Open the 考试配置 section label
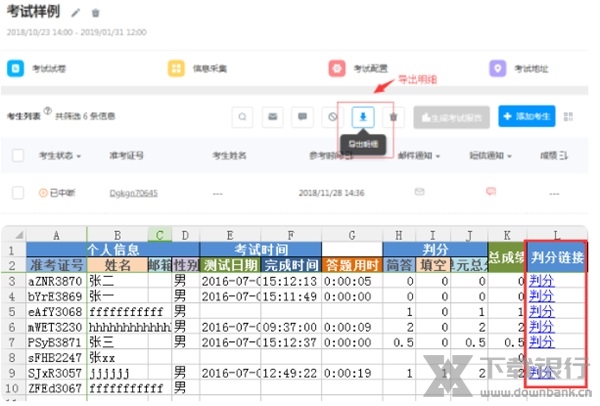The width and height of the screenshot is (600, 406). [370, 69]
